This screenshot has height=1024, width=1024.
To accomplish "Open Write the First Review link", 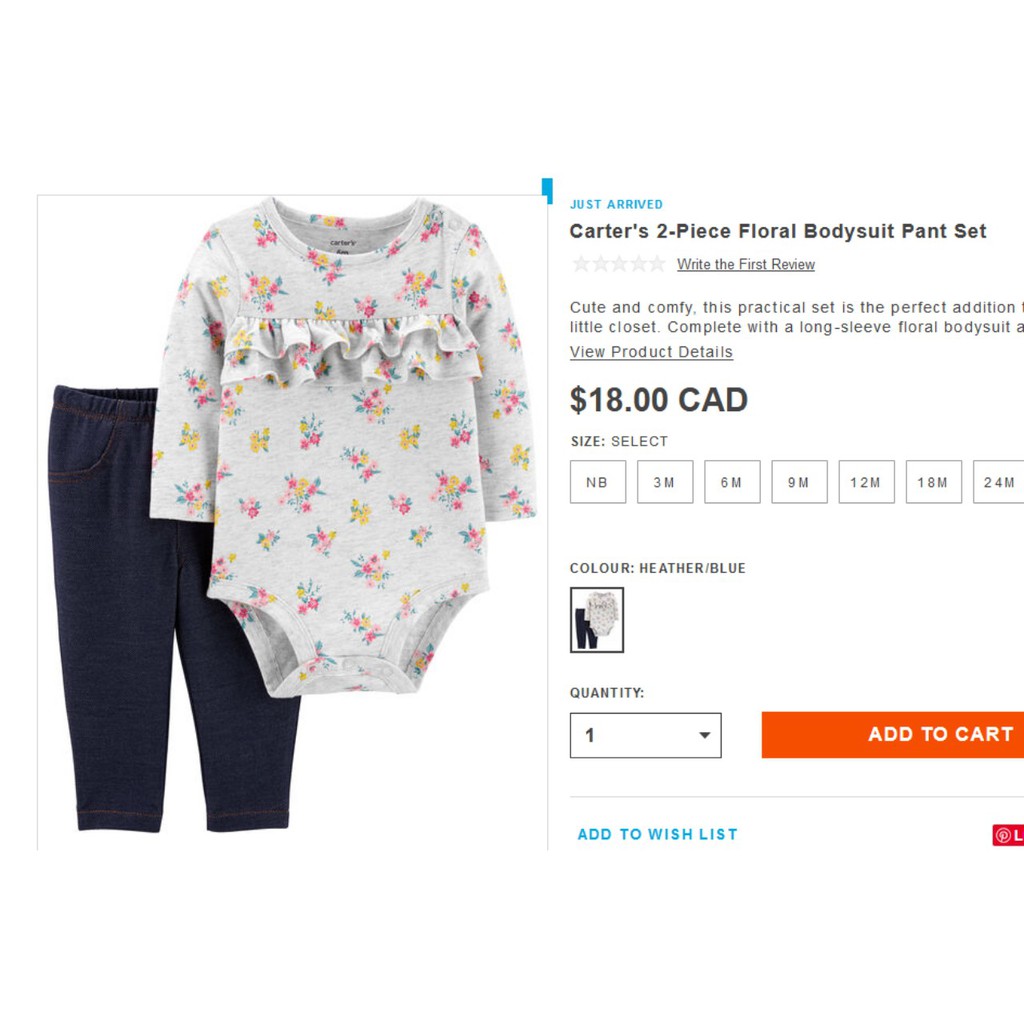I will [745, 265].
